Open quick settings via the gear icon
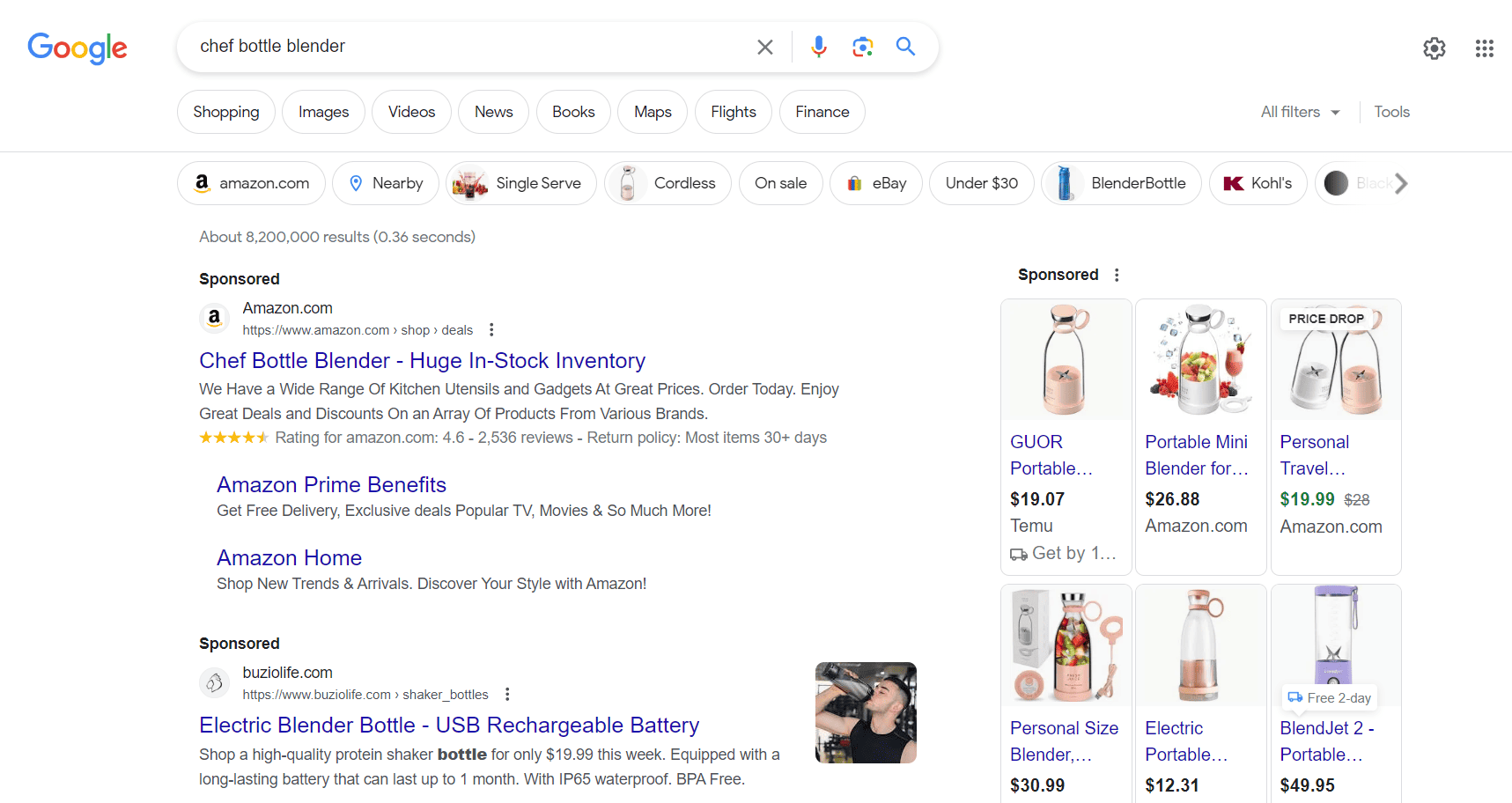The width and height of the screenshot is (1512, 803). click(x=1434, y=48)
